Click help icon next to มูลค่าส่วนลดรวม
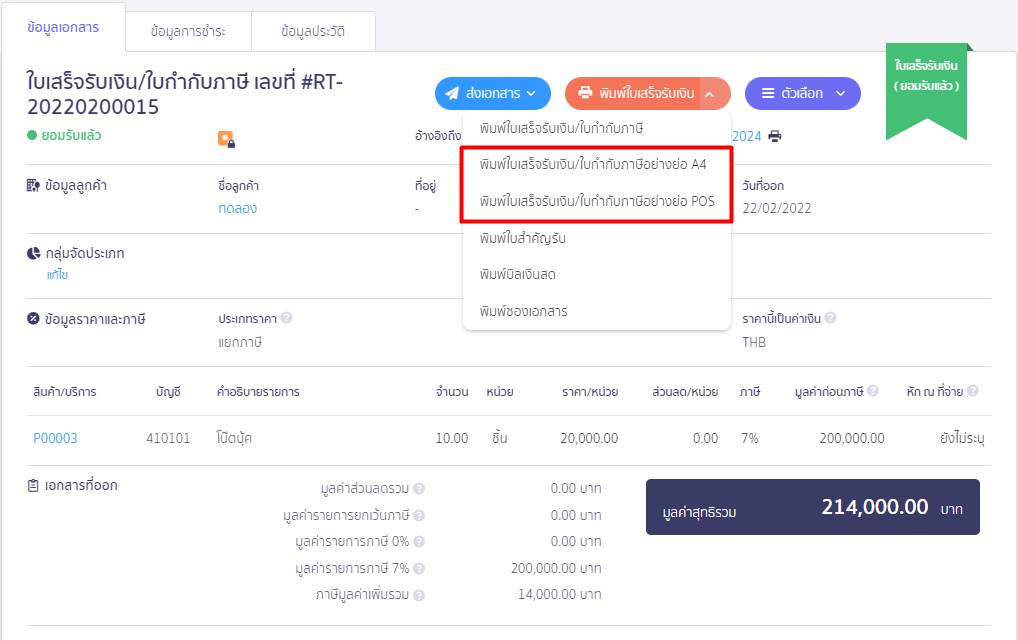This screenshot has width=1018, height=640. [x=419, y=489]
